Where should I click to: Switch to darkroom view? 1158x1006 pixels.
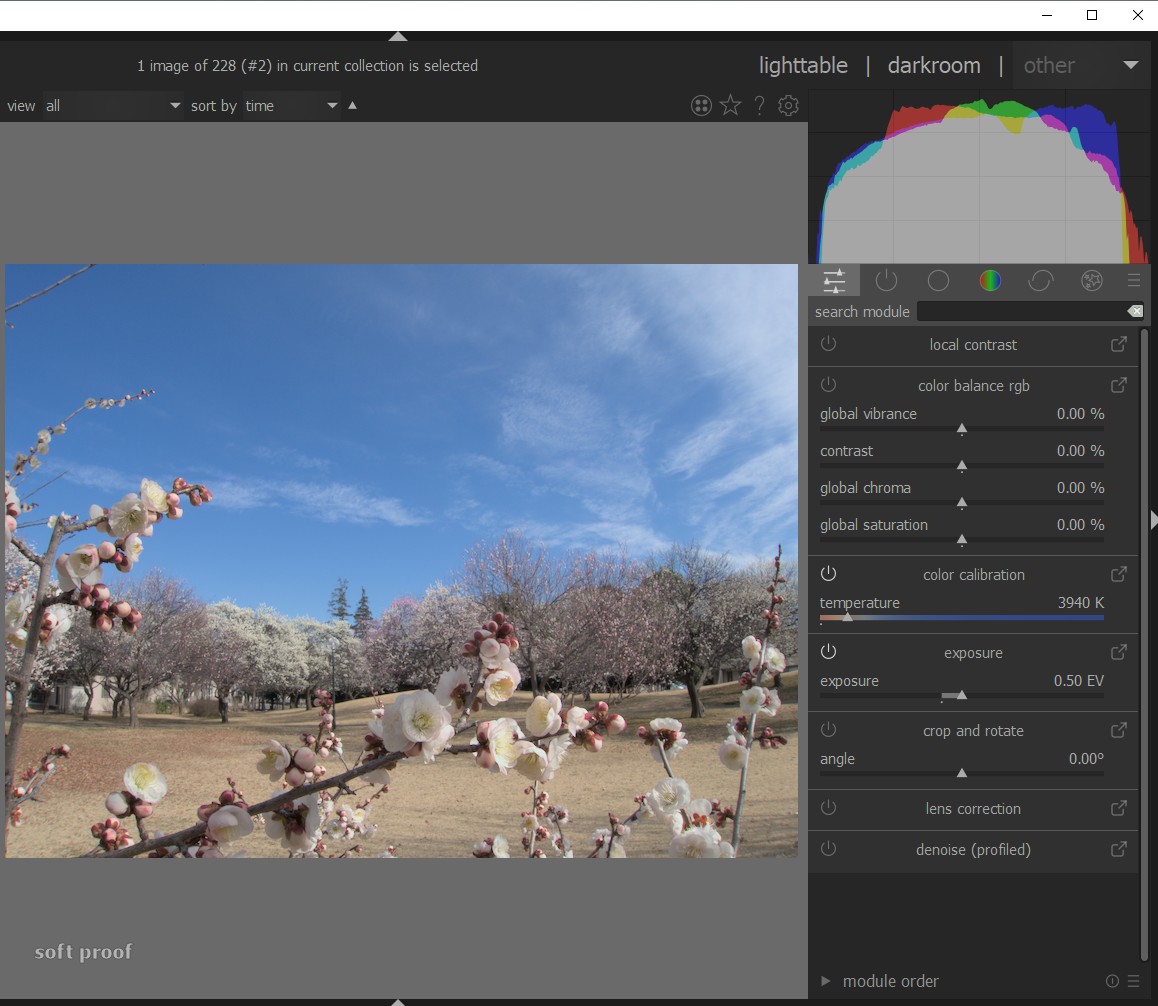(933, 66)
